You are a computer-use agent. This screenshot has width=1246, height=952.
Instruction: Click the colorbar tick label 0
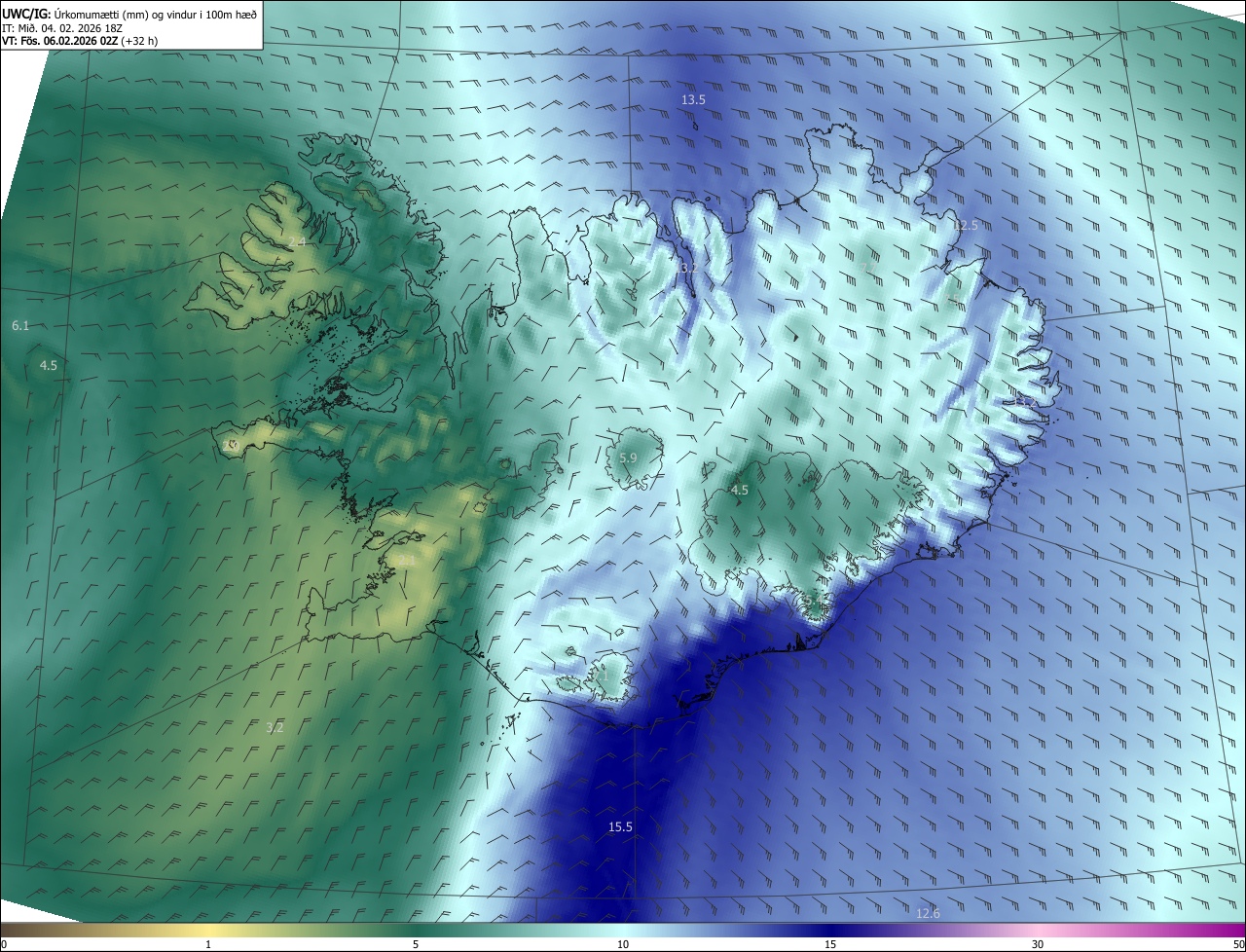click(x=4, y=944)
